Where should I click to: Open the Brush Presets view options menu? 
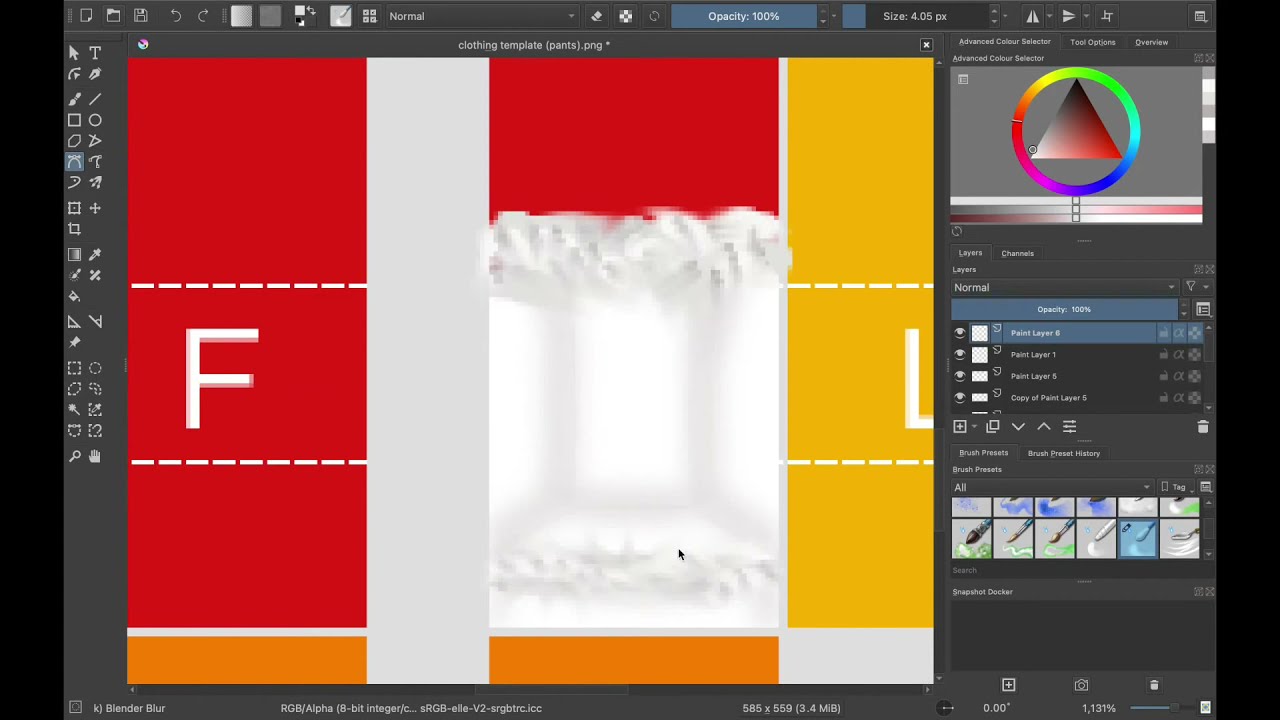pyautogui.click(x=1206, y=487)
